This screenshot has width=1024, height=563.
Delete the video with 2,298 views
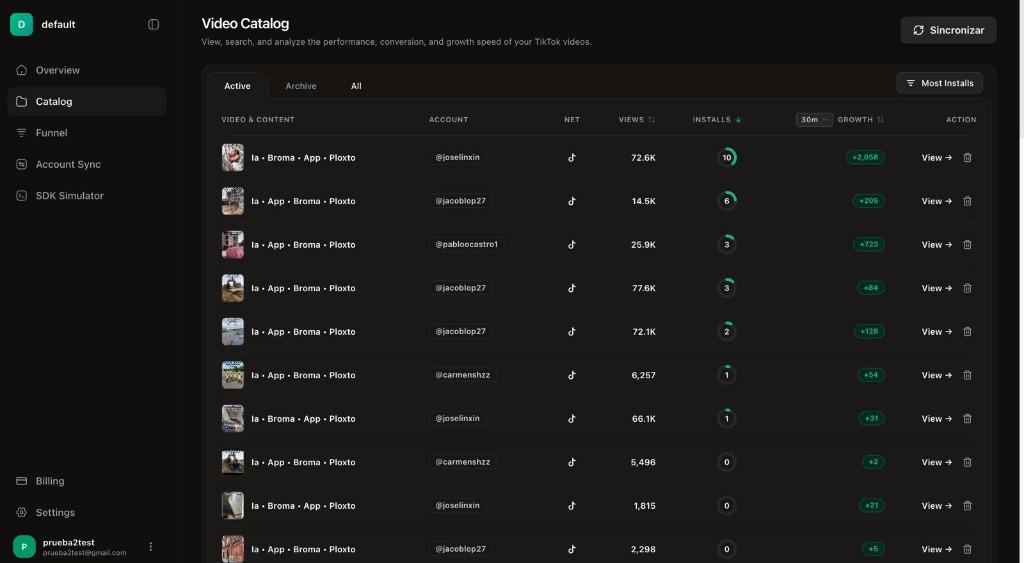[967, 549]
